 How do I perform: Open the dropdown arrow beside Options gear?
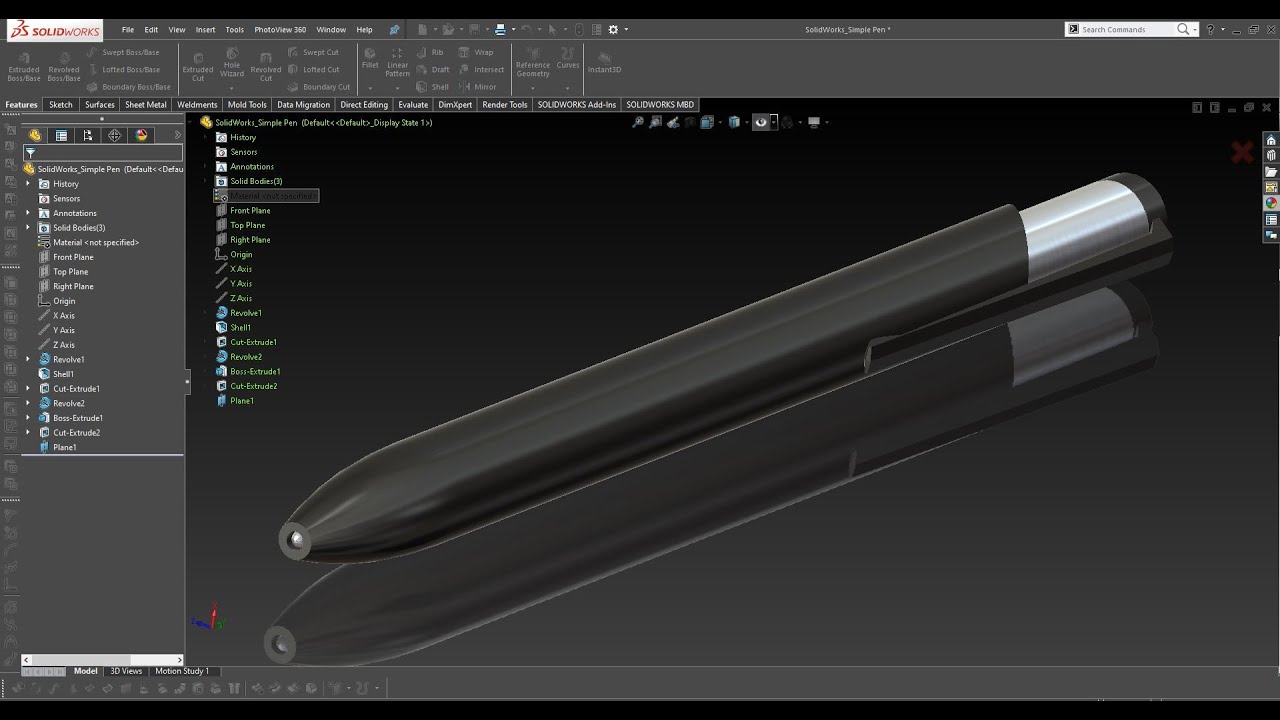[626, 29]
